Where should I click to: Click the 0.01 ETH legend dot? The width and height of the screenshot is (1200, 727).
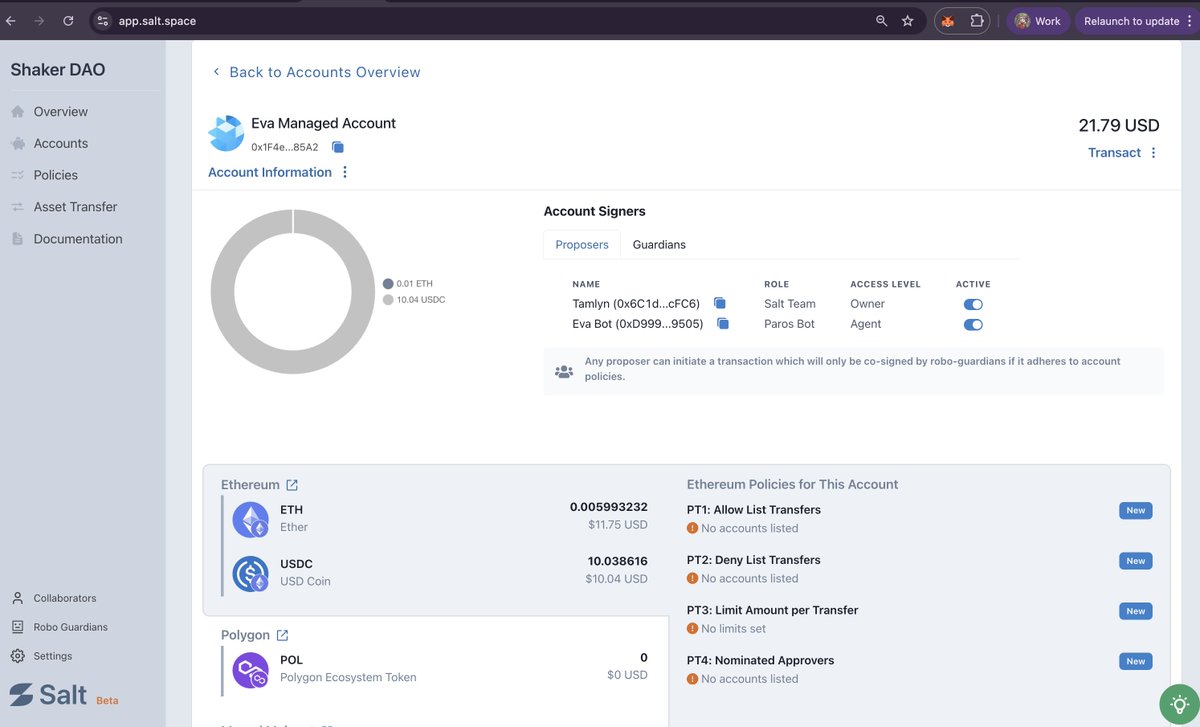pos(388,284)
